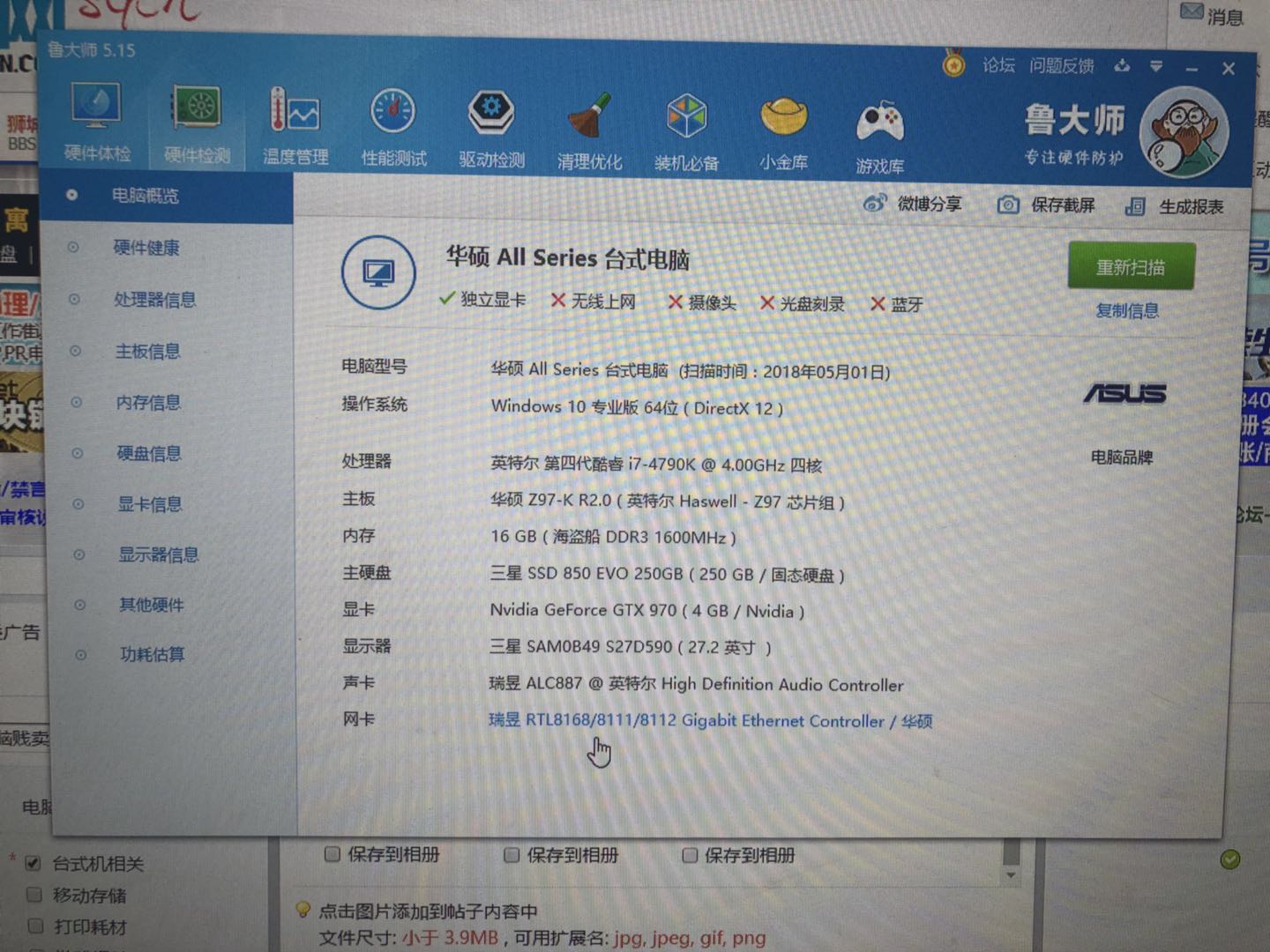Click green checkmark status icon in browser
The width and height of the screenshot is (1270, 952).
[1230, 859]
